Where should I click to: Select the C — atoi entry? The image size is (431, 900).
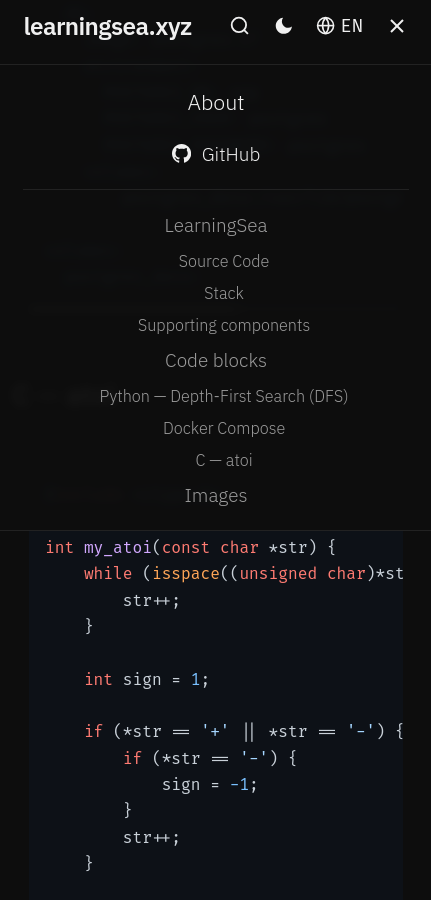click(224, 460)
